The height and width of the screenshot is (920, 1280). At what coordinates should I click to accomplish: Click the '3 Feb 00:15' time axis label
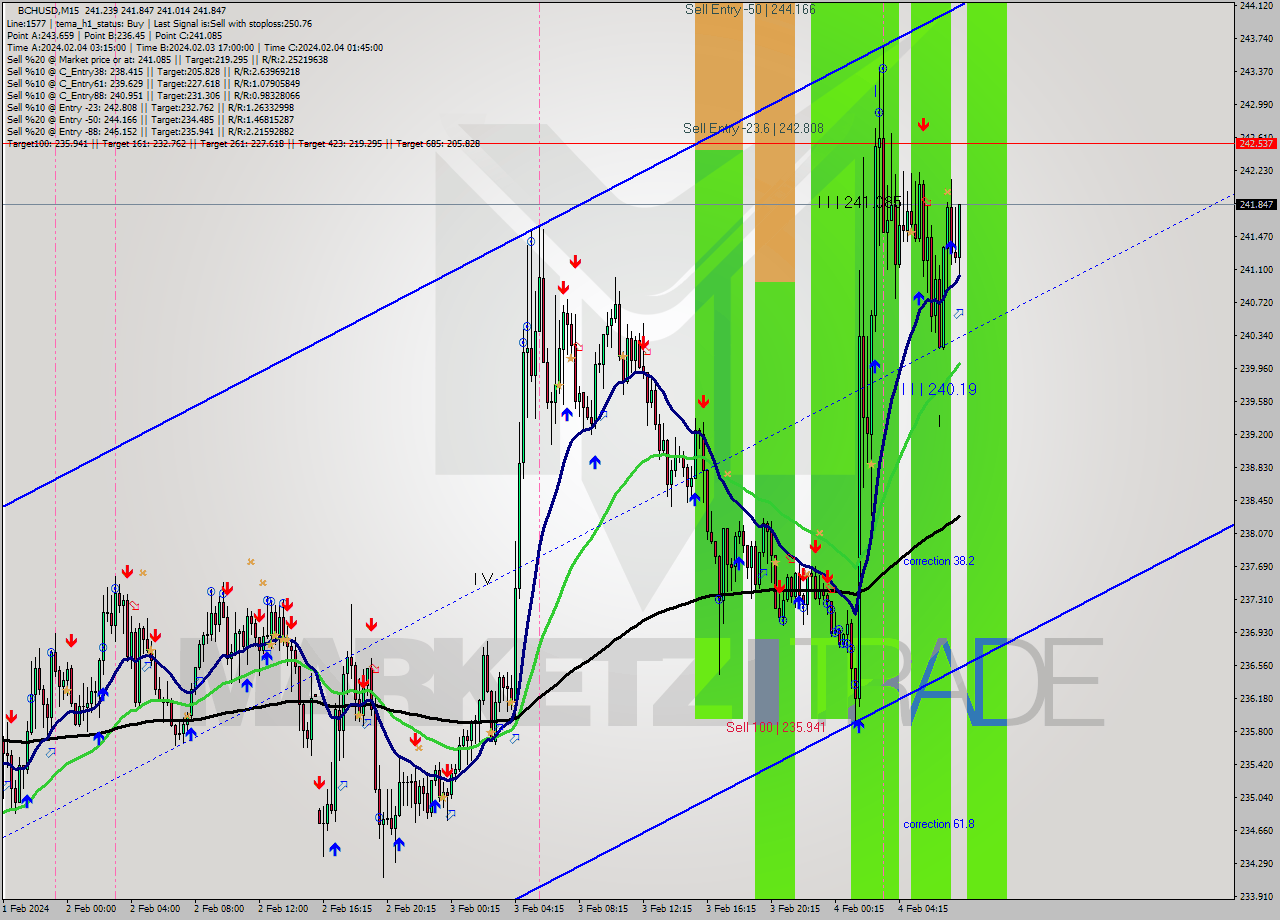pyautogui.click(x=475, y=910)
